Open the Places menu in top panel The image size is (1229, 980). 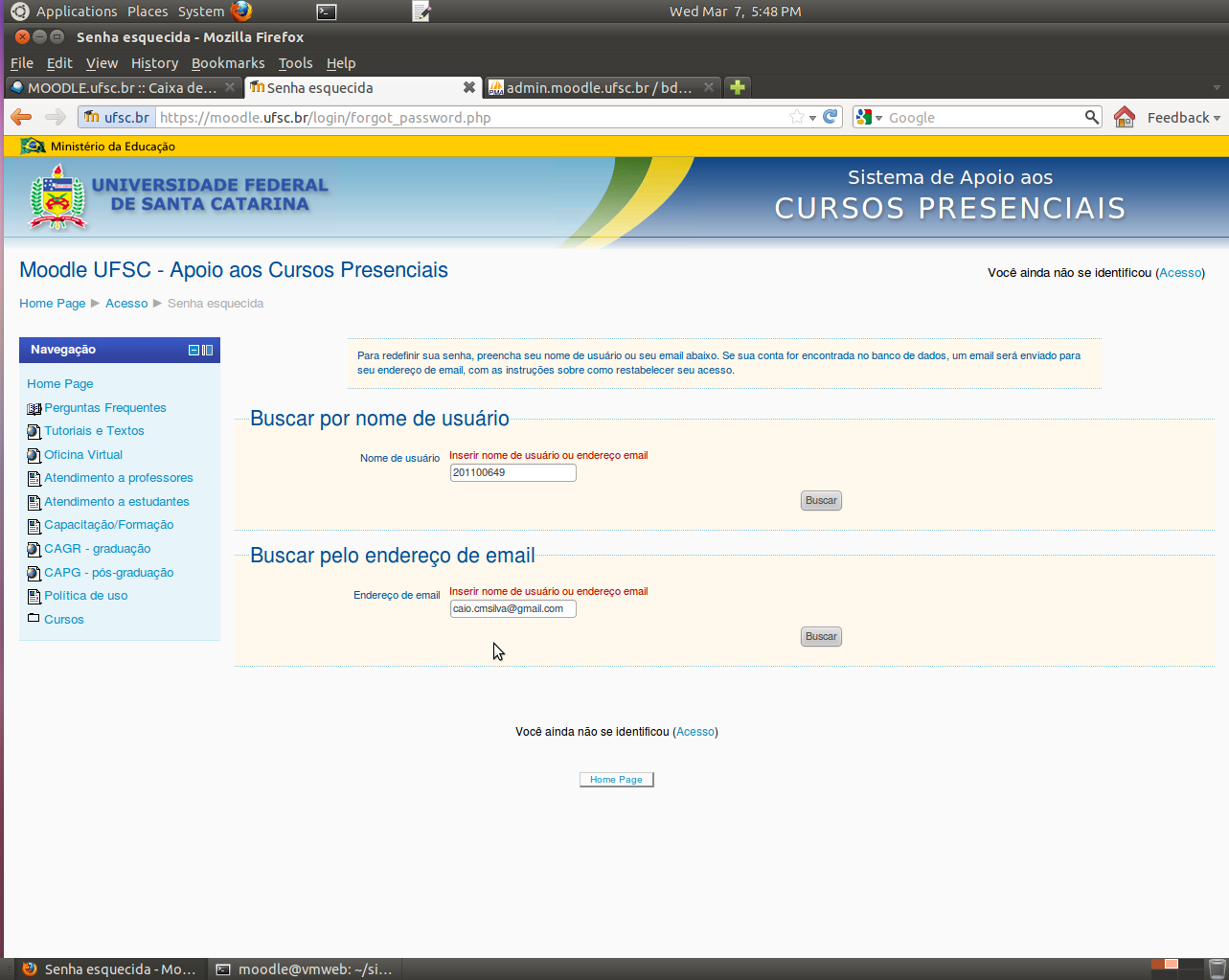click(148, 11)
